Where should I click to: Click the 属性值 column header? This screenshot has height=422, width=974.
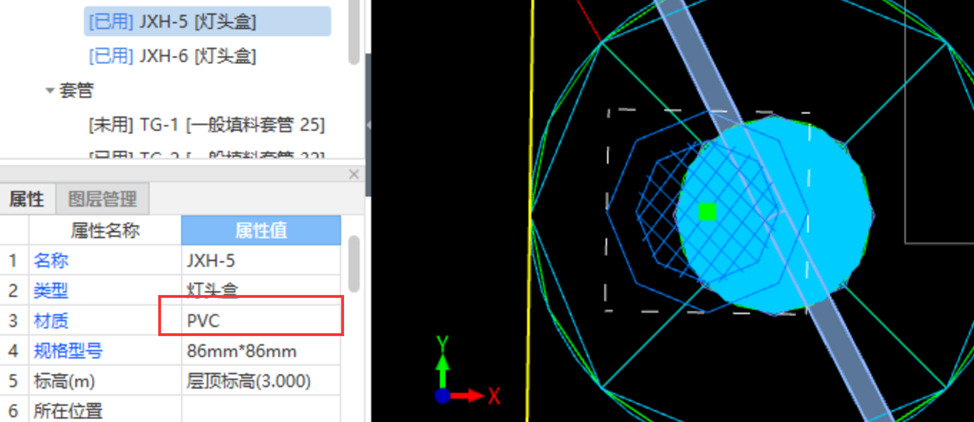pyautogui.click(x=261, y=230)
